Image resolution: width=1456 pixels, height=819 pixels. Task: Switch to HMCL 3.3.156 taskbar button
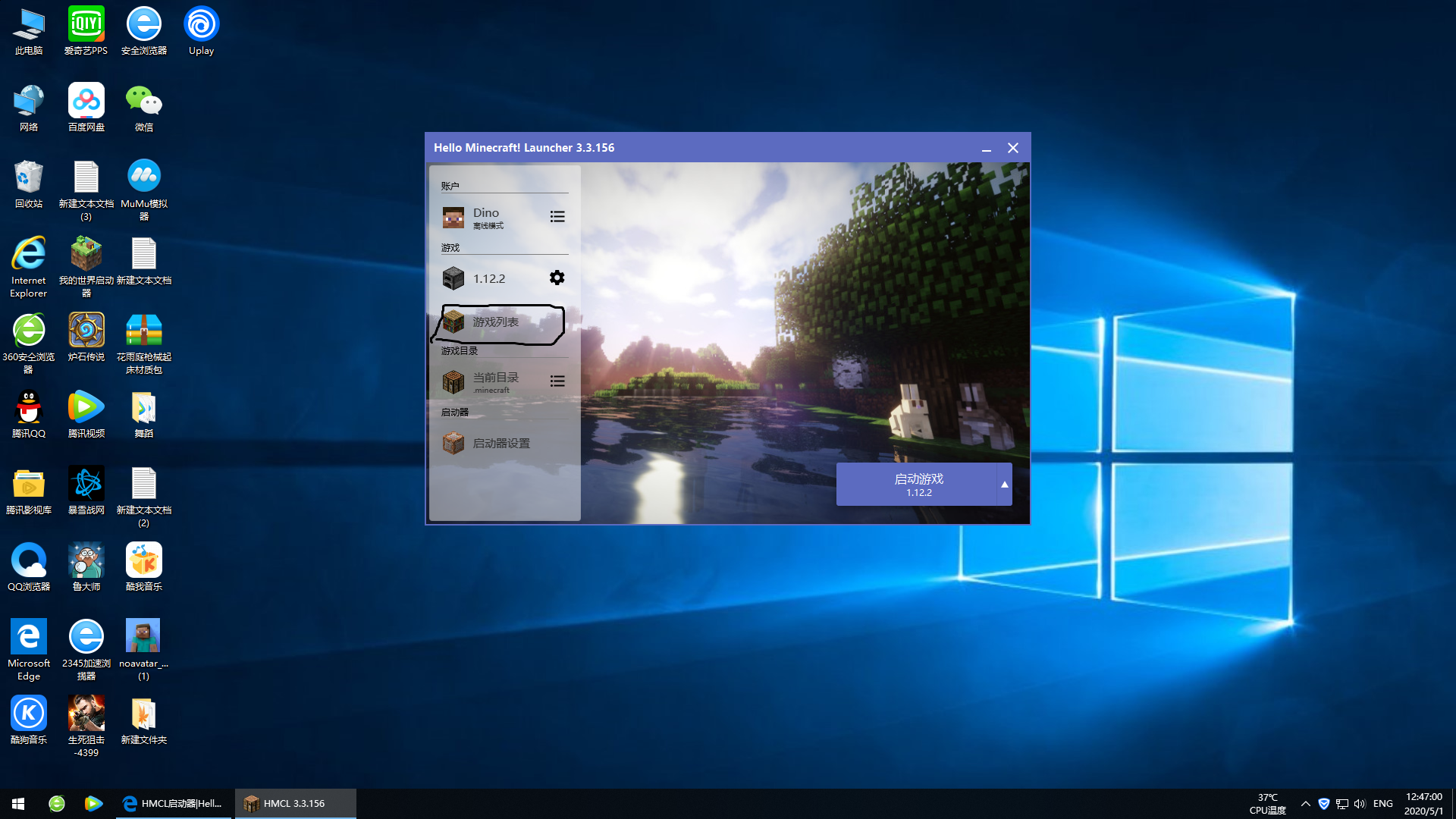point(295,804)
